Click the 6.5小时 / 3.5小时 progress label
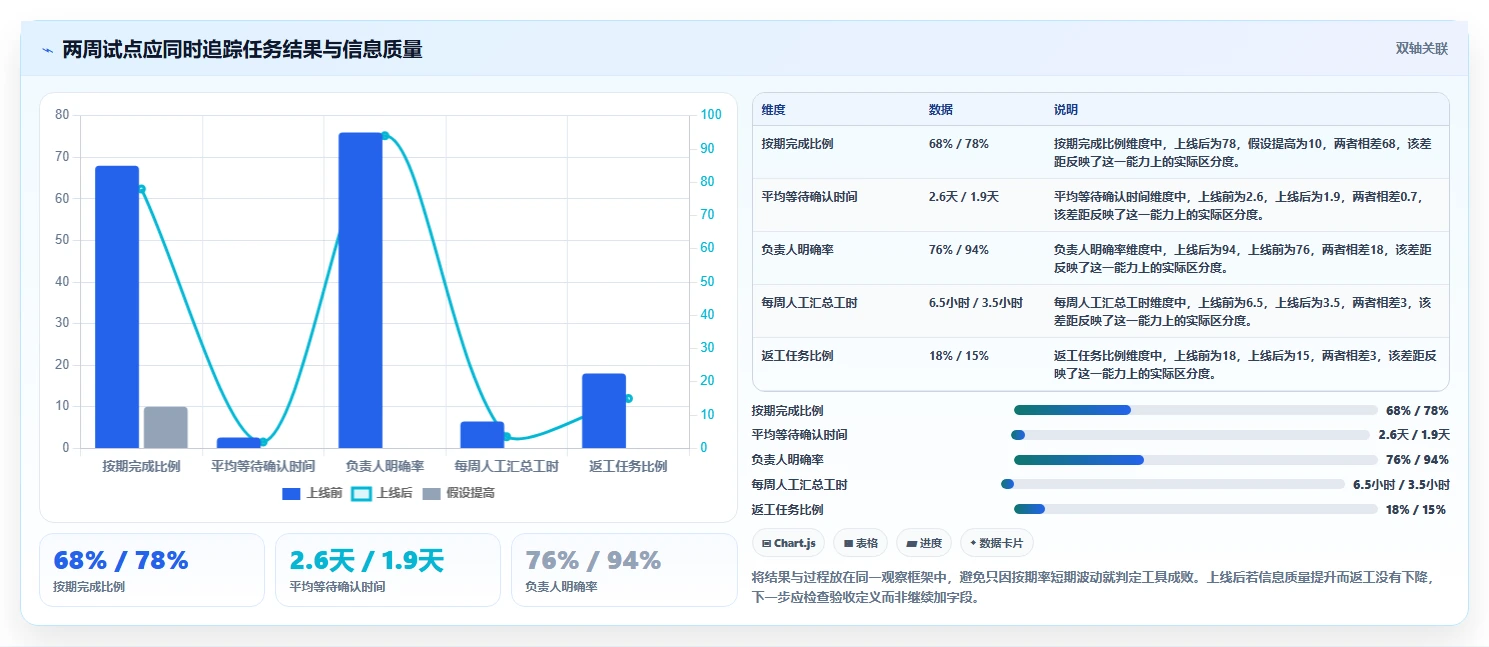This screenshot has height=647, width=1489. tap(1401, 485)
